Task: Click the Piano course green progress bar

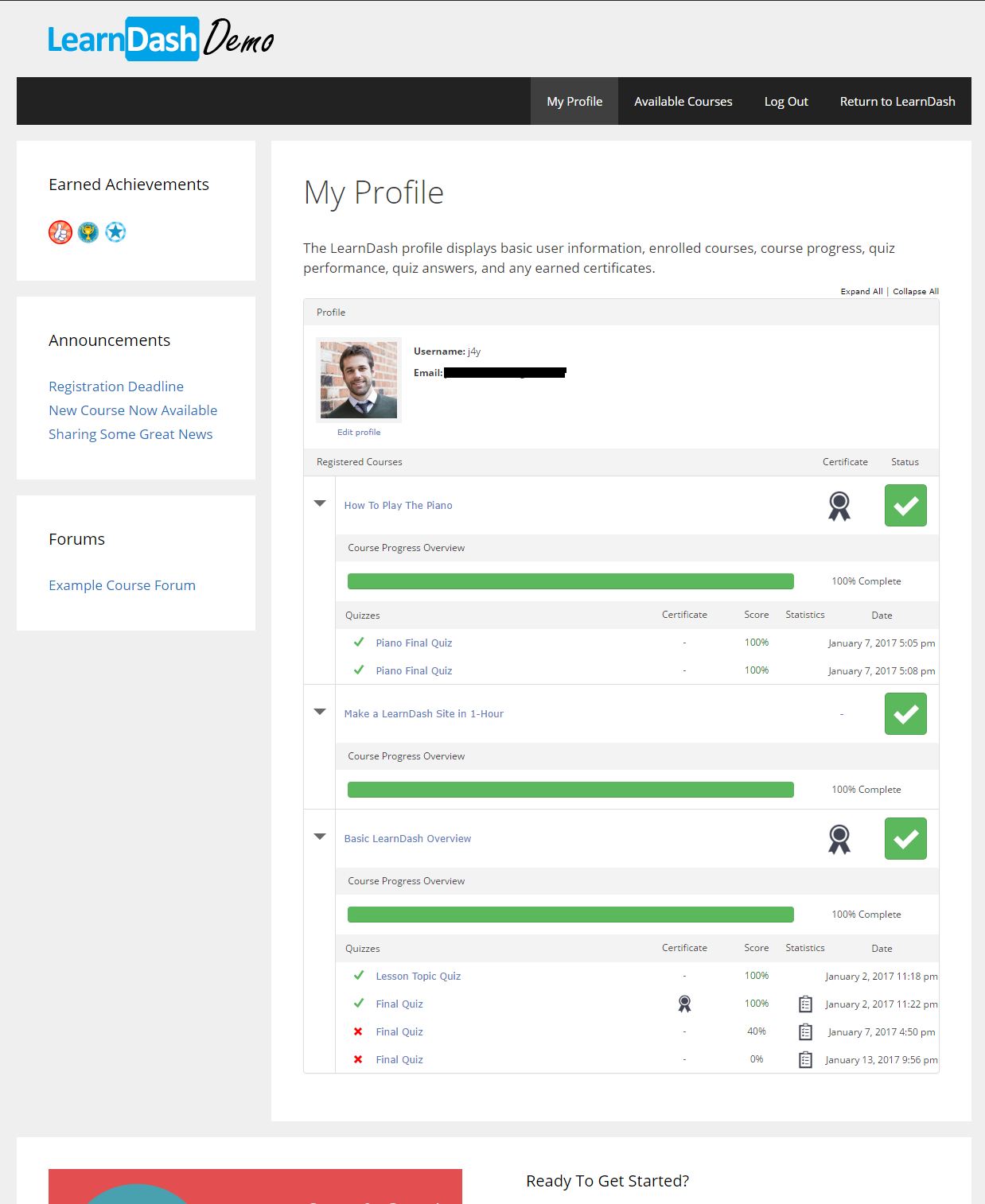Action: pyautogui.click(x=570, y=581)
